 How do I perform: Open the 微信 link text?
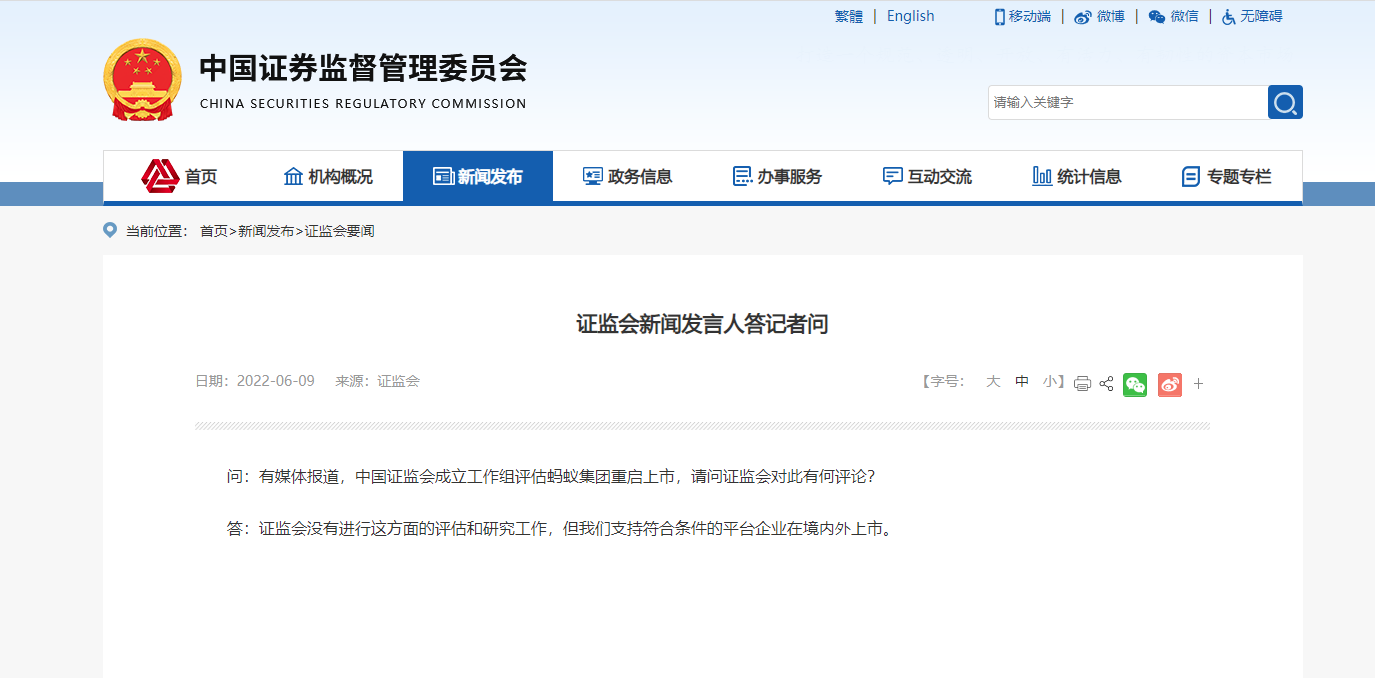[1185, 16]
